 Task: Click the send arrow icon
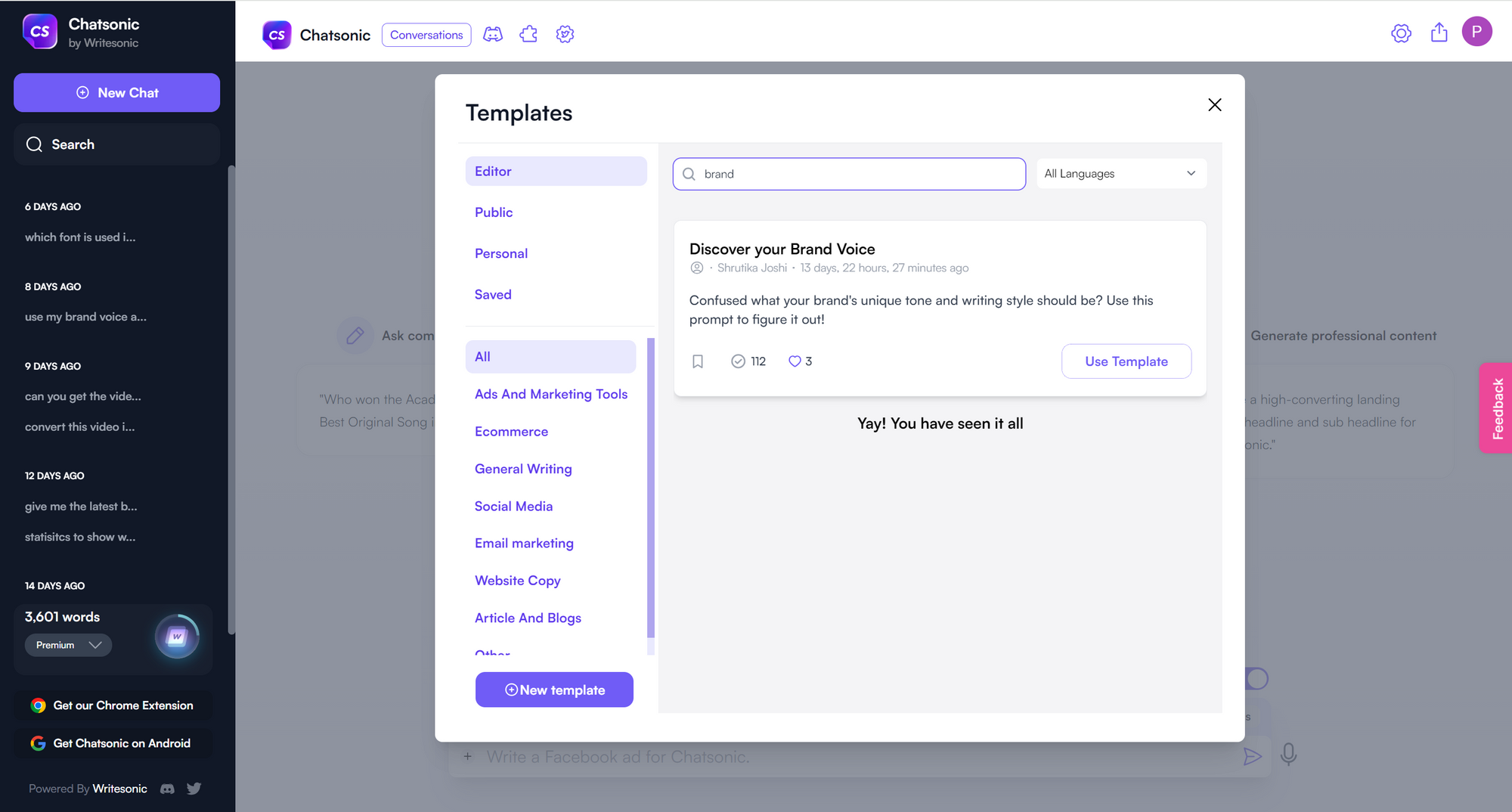point(1253,756)
